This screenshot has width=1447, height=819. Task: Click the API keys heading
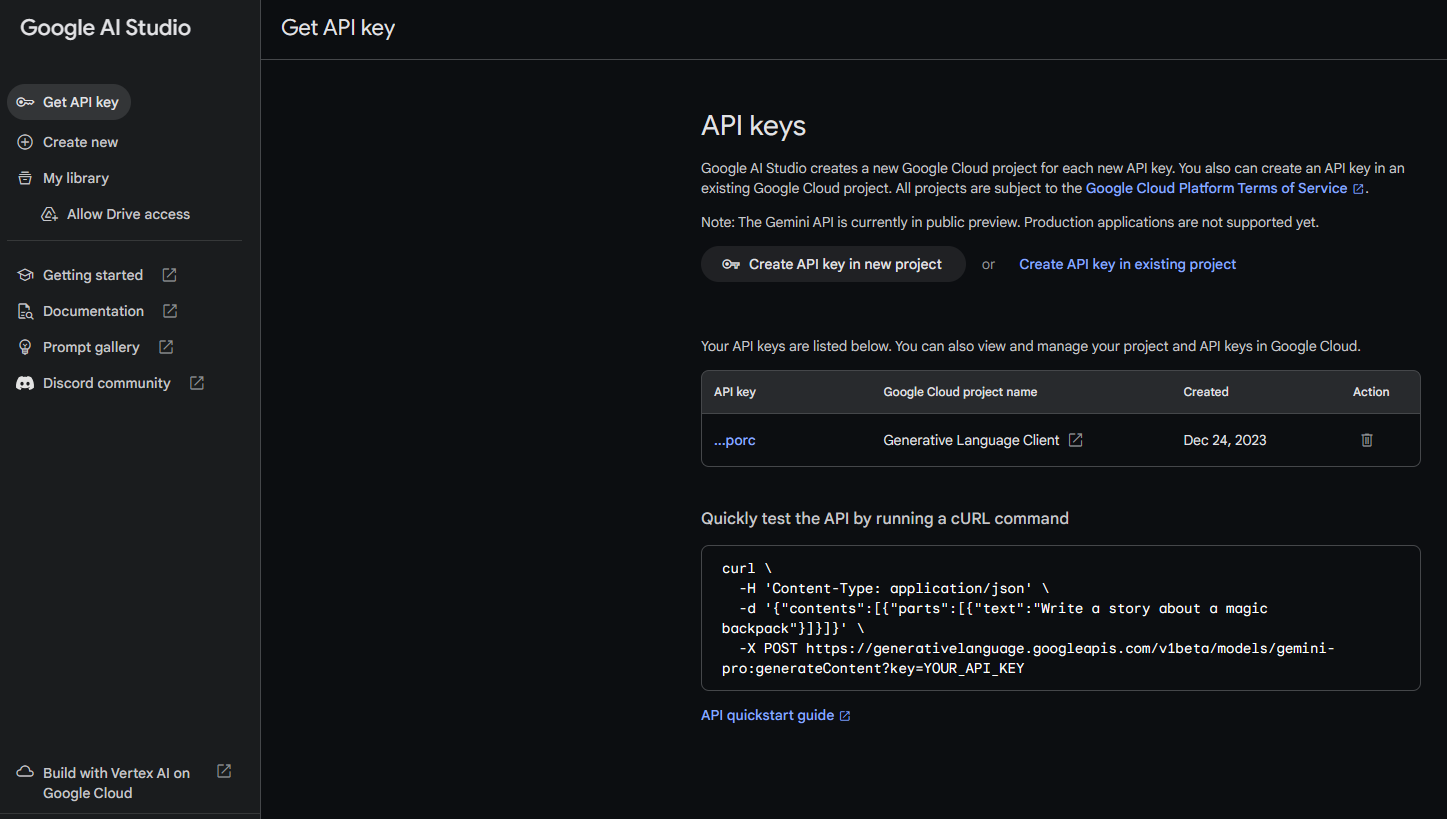coord(753,126)
